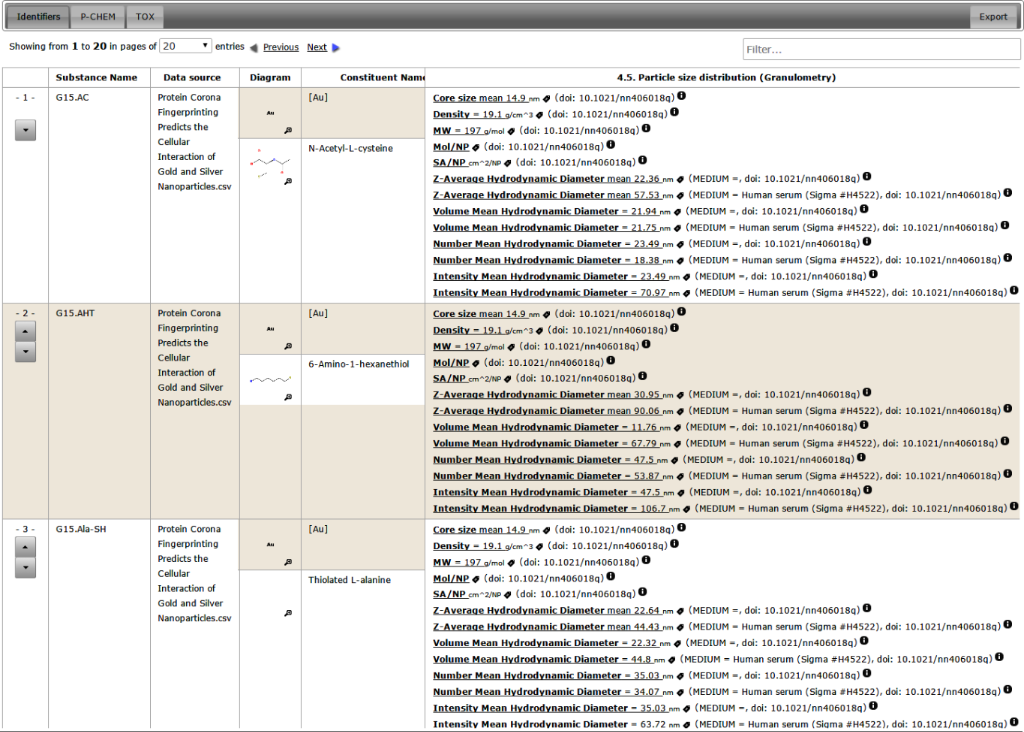Open the entries per page dropdown
The height and width of the screenshot is (732, 1024).
[186, 46]
